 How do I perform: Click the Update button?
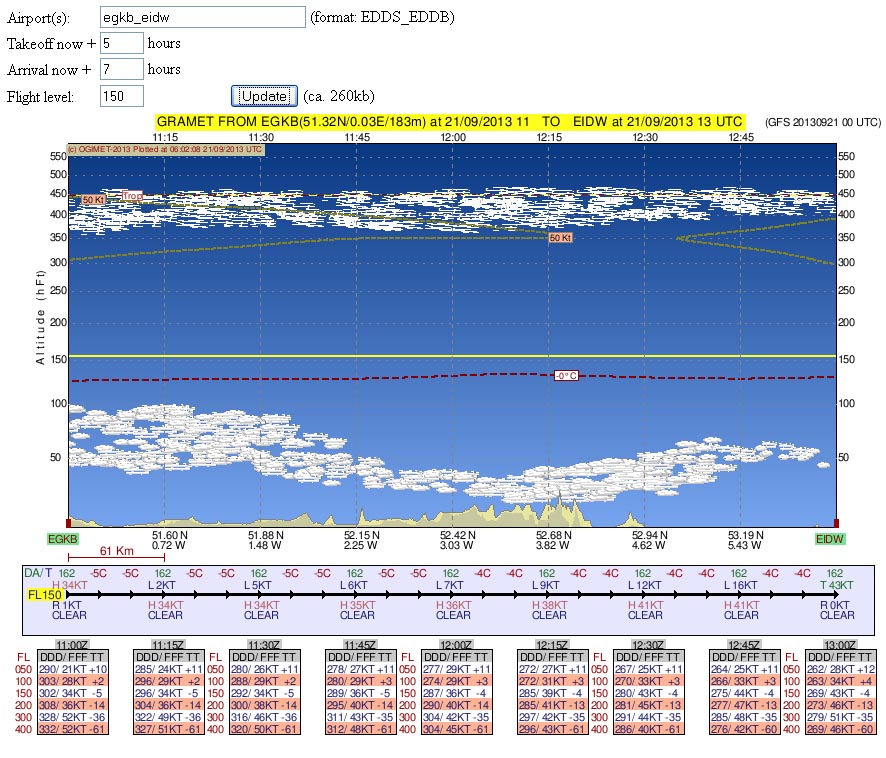264,96
